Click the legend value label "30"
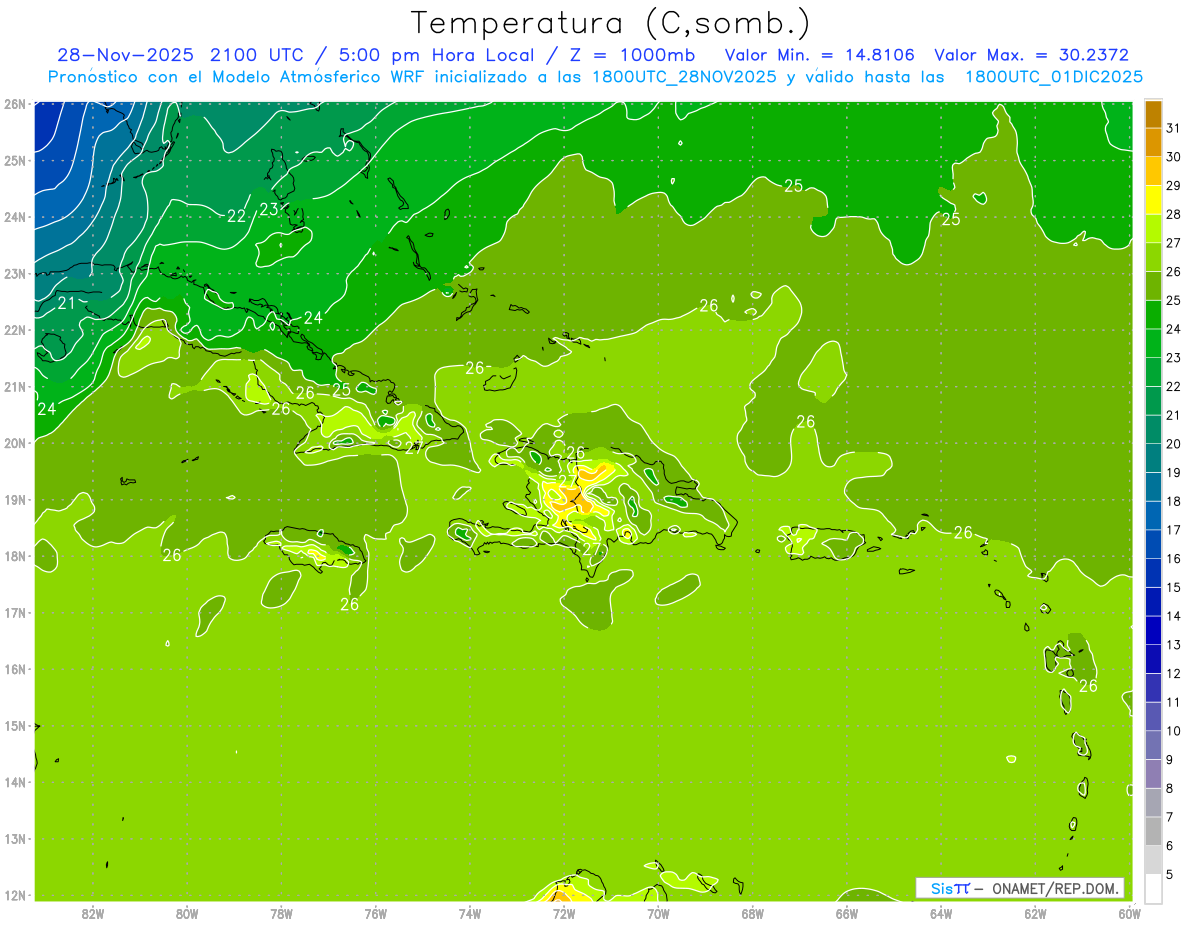 point(1173,156)
